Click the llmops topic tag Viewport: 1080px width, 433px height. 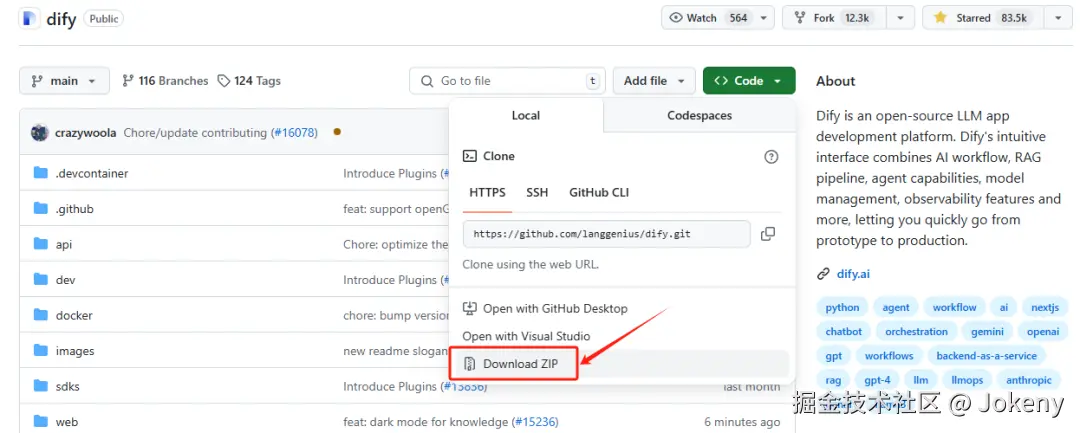pos(966,380)
